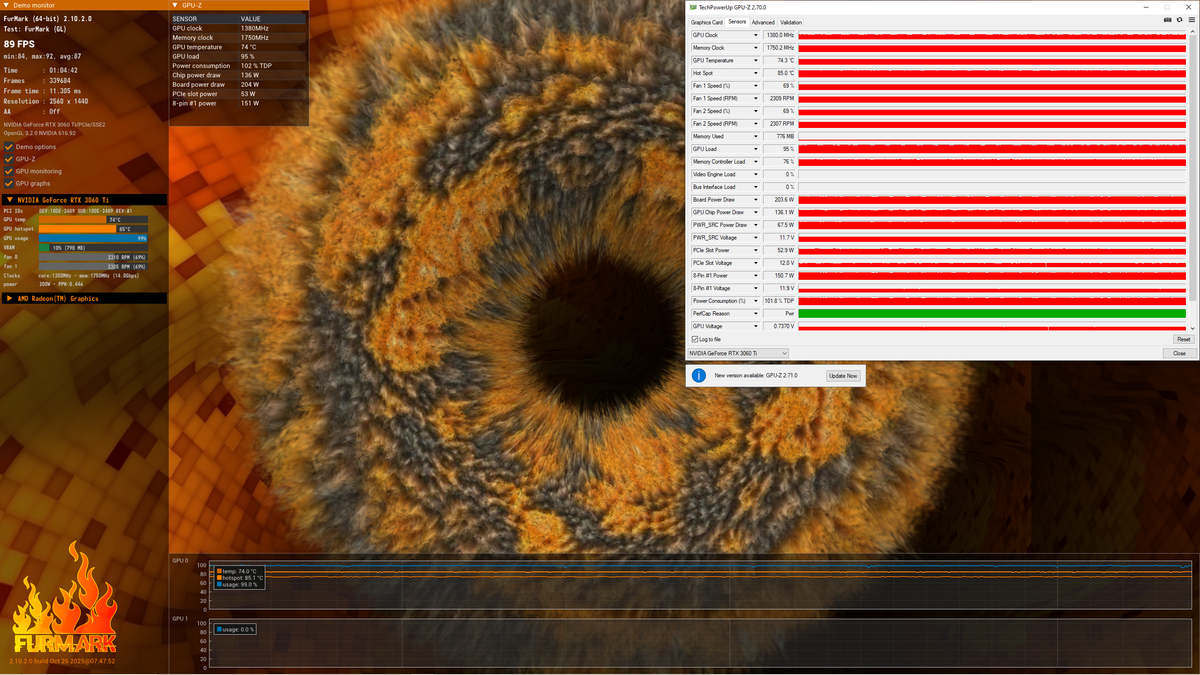The width and height of the screenshot is (1200, 675).
Task: Open the NVIDIA GeForce RTX 3060 Ti combo box
Action: tap(738, 353)
